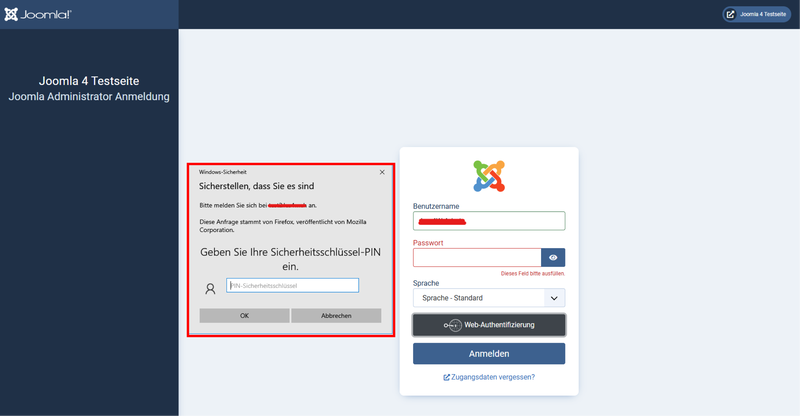Open the Zugangsdaten vergessen? link
Screen dimensions: 800x416
493,377
